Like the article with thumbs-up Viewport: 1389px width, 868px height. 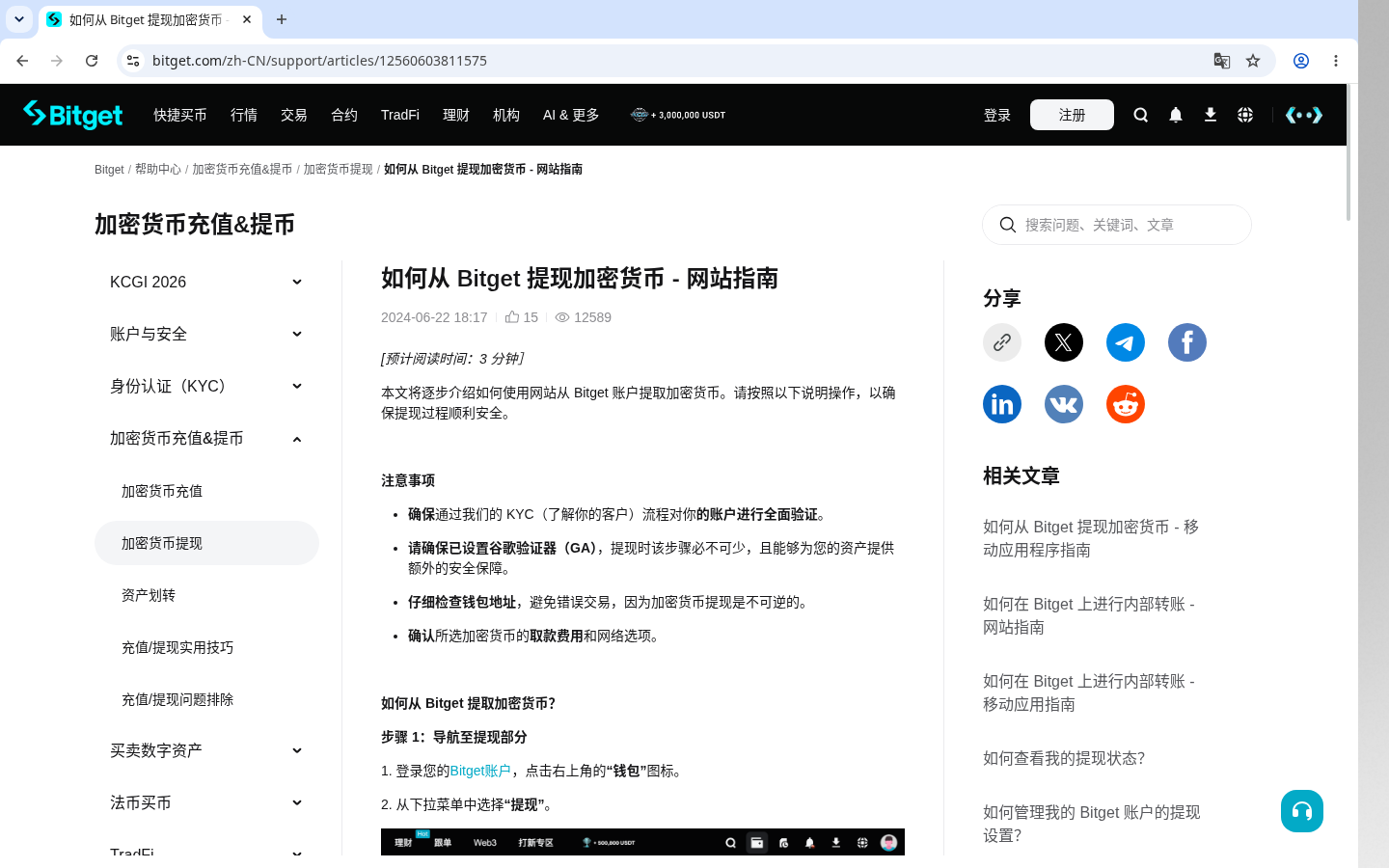pos(512,317)
